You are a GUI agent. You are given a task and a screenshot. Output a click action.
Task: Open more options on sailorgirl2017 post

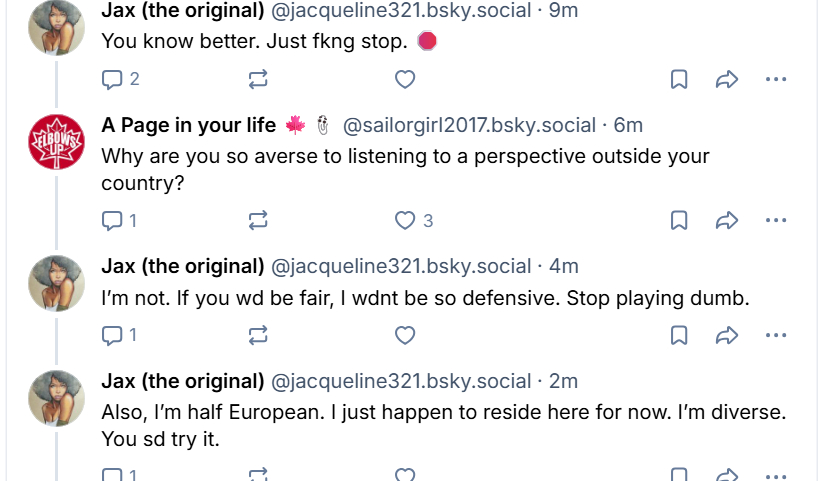point(776,220)
